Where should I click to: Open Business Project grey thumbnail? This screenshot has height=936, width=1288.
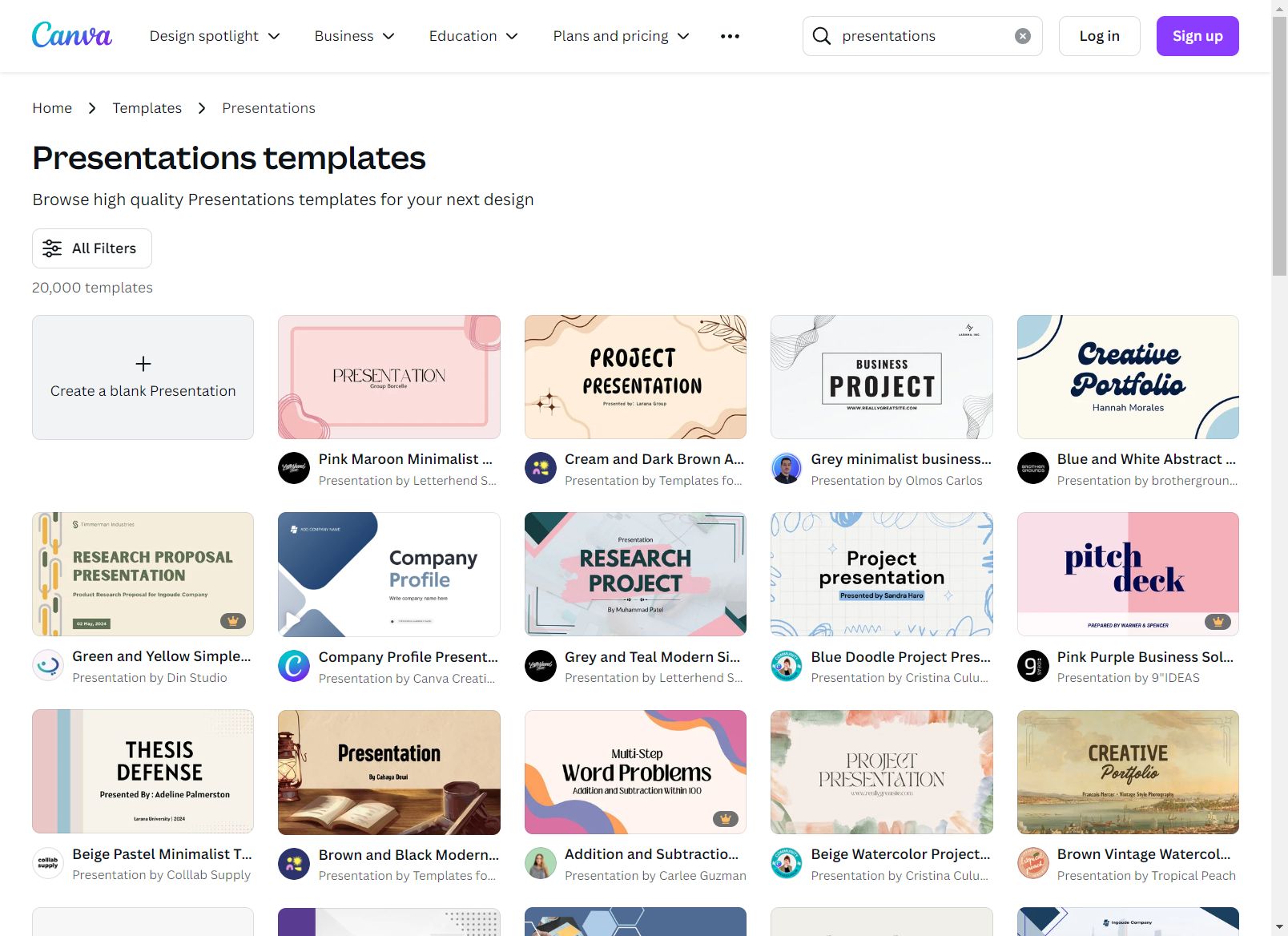[882, 377]
